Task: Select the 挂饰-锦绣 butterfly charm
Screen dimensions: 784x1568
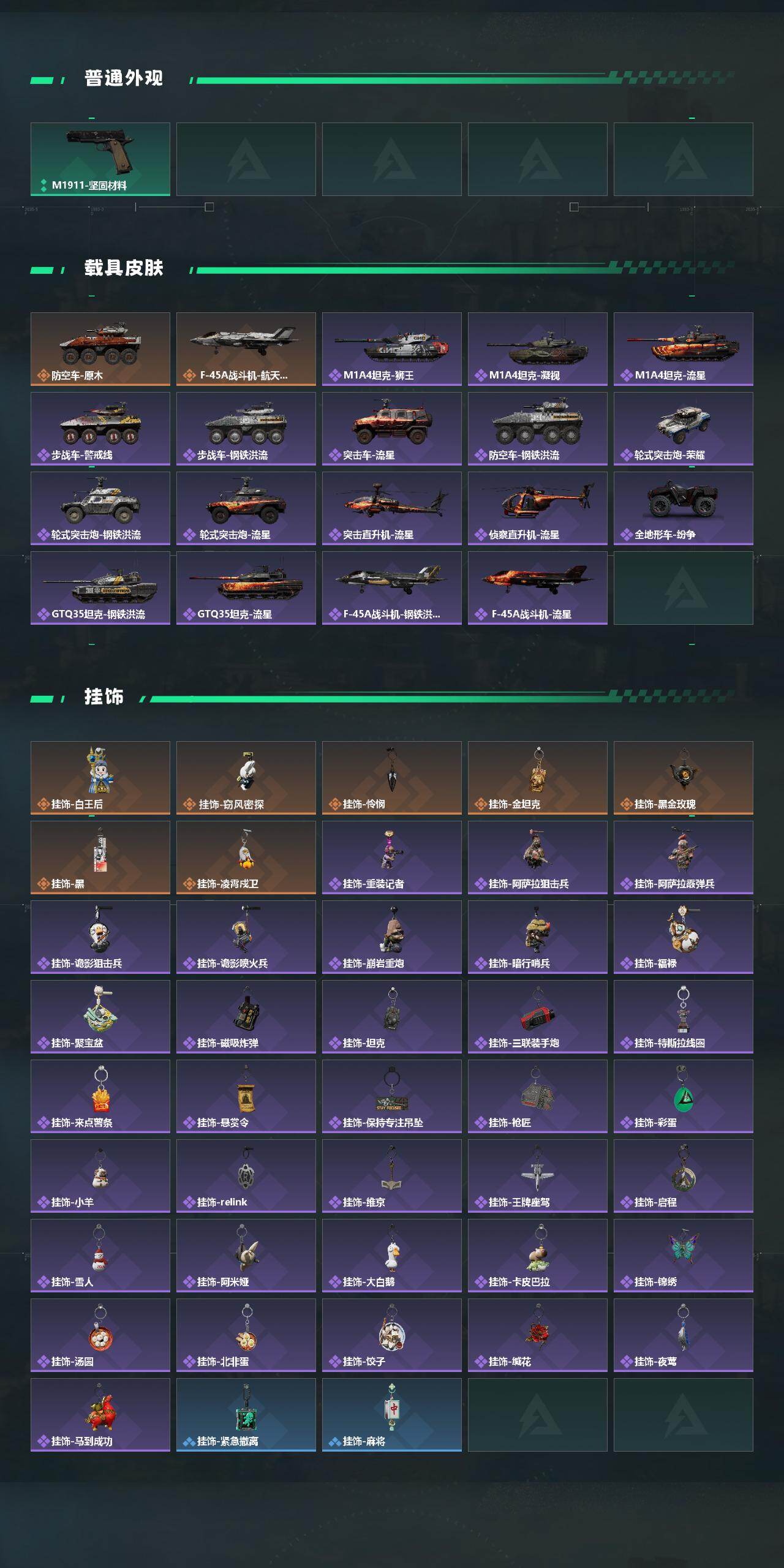Action: pyautogui.click(x=684, y=1256)
